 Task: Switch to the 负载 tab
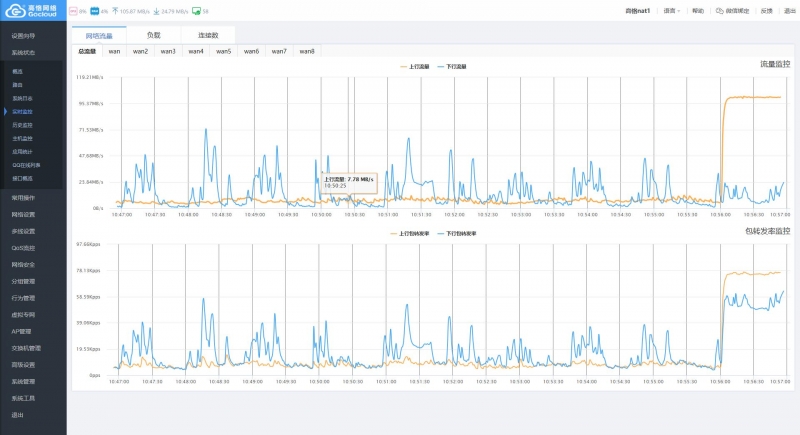pyautogui.click(x=153, y=35)
